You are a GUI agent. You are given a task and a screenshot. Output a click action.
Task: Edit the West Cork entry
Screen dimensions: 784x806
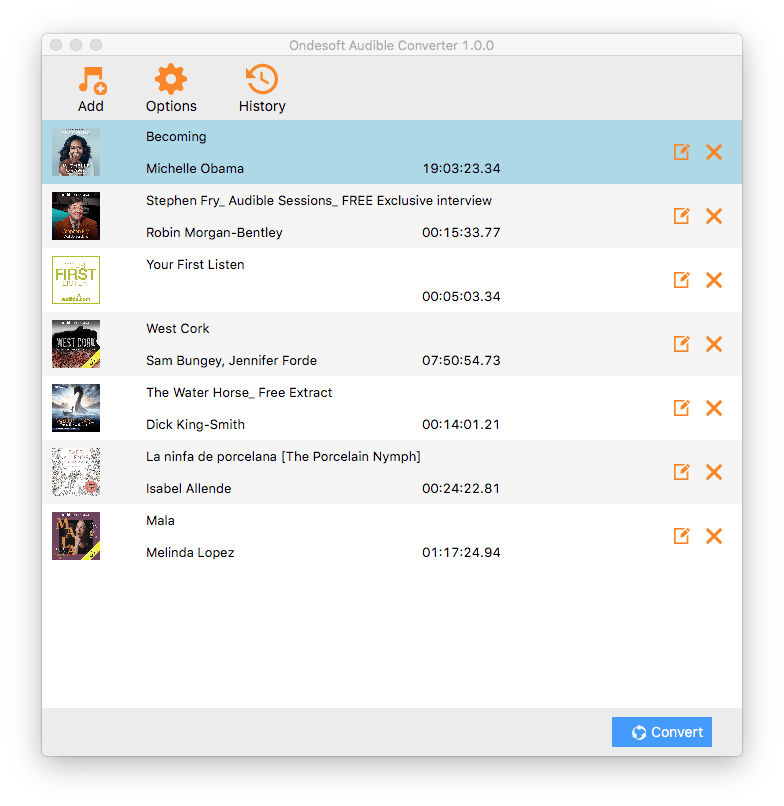pyautogui.click(x=682, y=344)
